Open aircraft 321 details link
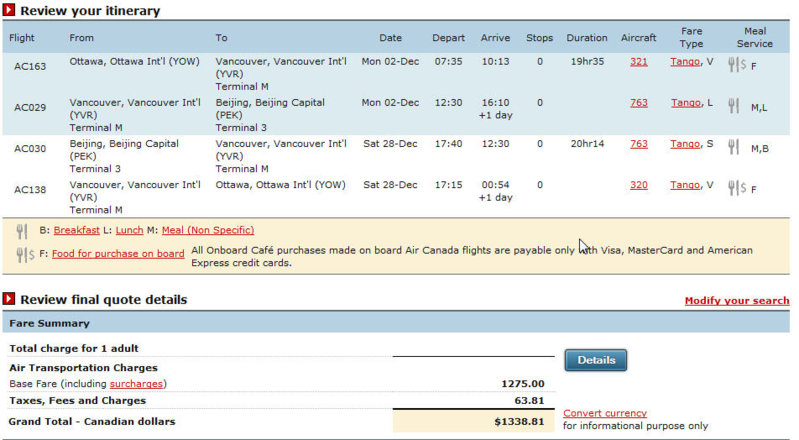The image size is (799, 440). click(638, 62)
